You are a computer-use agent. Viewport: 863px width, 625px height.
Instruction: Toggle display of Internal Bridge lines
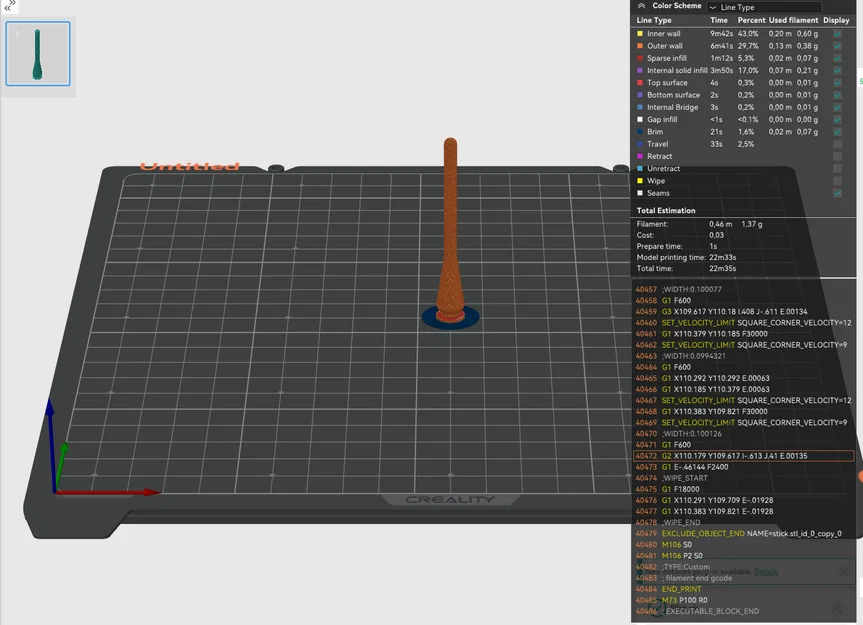point(837,107)
